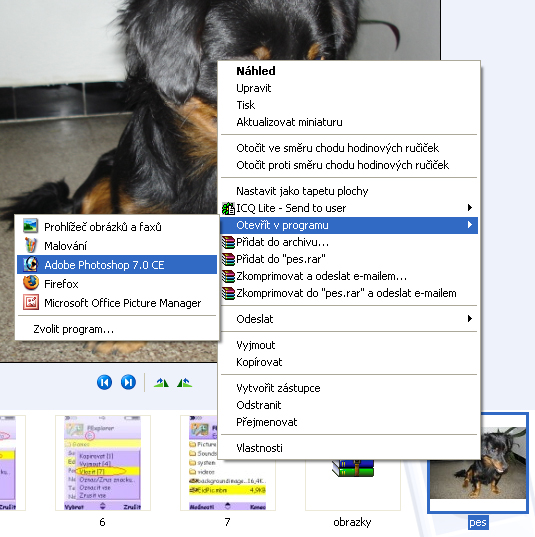Go to previous image in filmstrip
The height and width of the screenshot is (537, 535).
click(104, 382)
